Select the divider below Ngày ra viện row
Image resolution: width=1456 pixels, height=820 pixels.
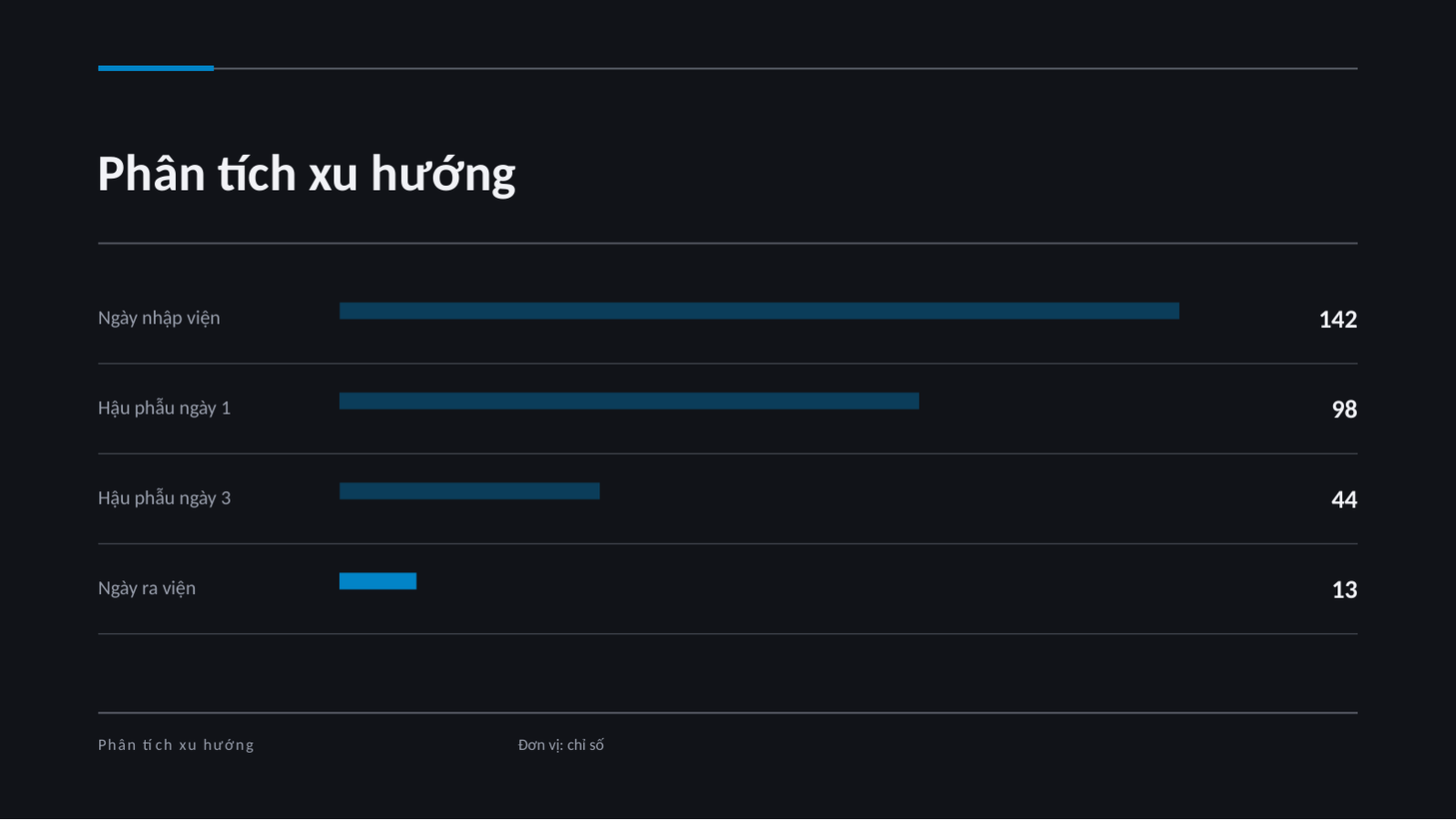point(727,634)
